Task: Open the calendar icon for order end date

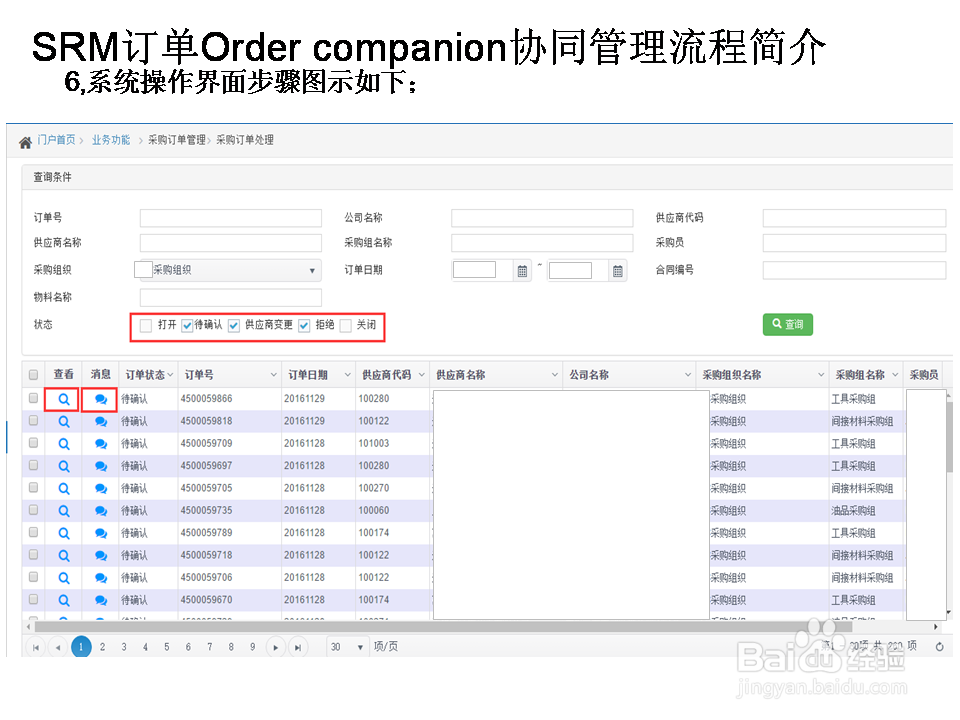Action: pyautogui.click(x=619, y=269)
